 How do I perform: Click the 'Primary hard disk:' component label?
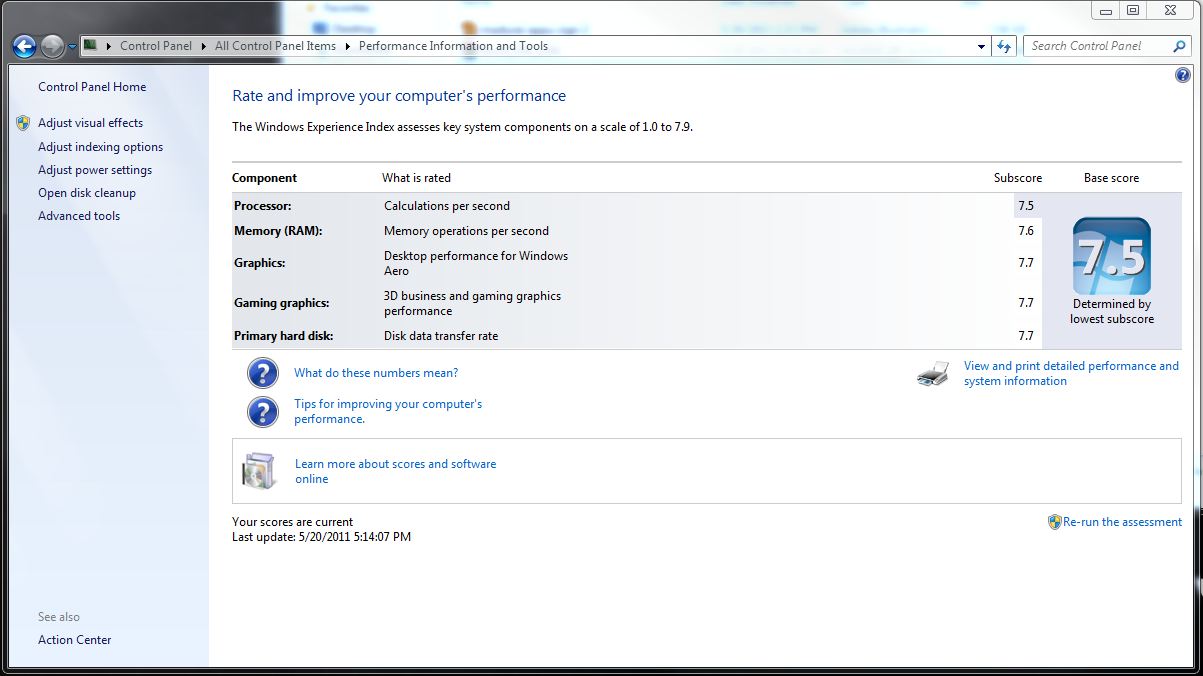284,336
